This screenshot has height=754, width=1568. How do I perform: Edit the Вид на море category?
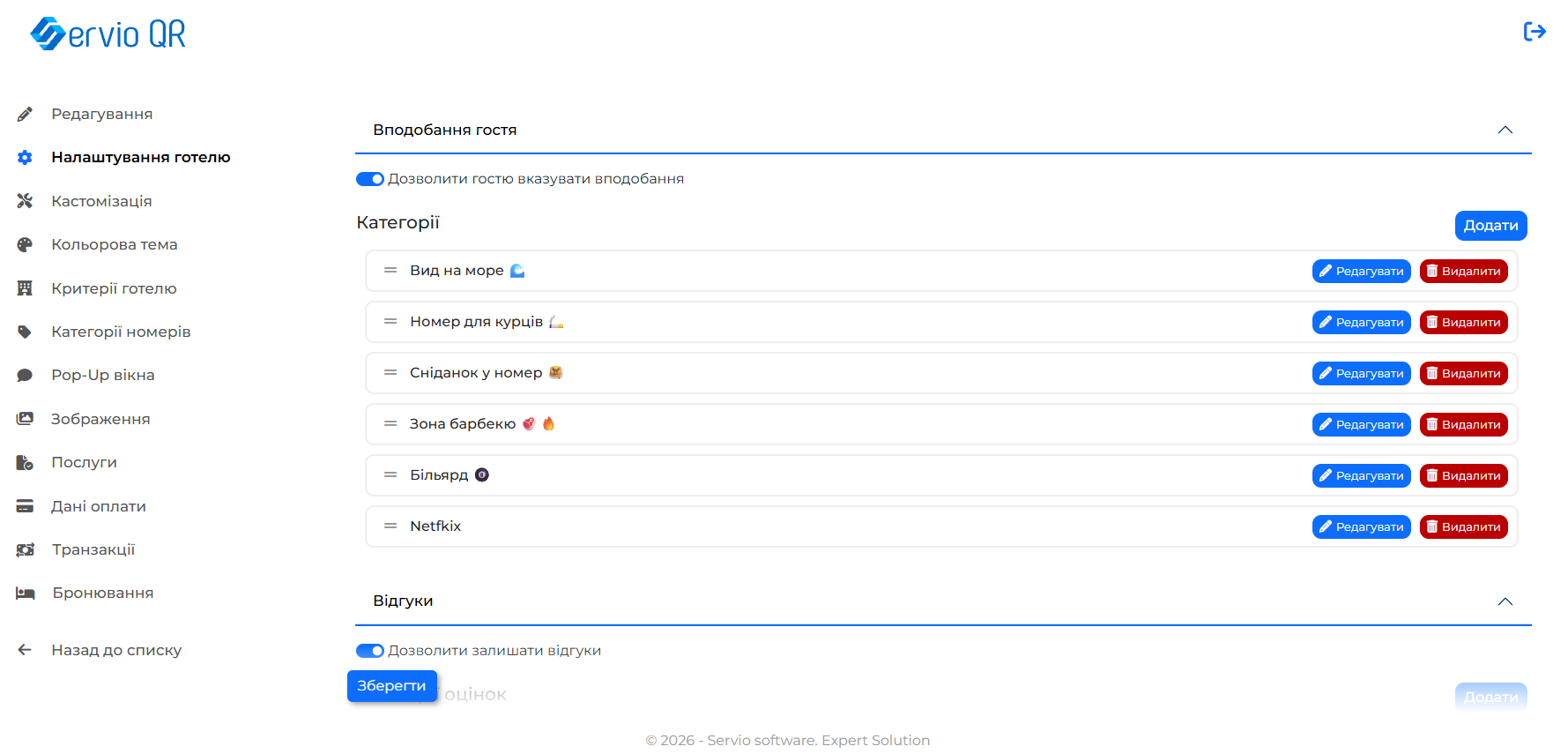tap(1361, 271)
